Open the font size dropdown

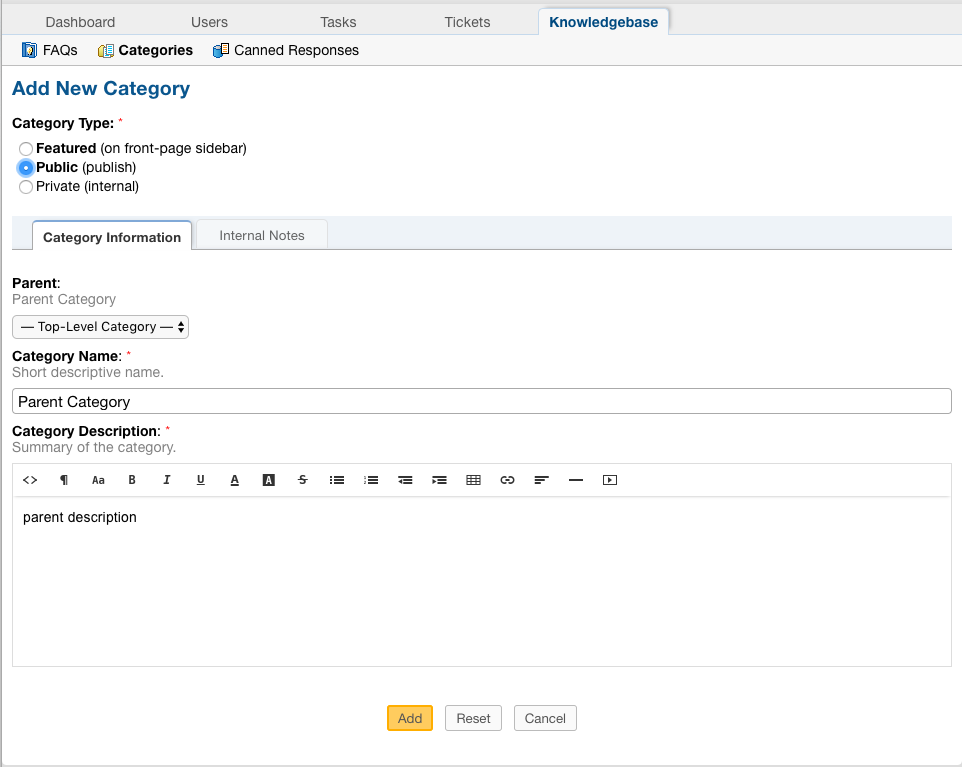(98, 480)
